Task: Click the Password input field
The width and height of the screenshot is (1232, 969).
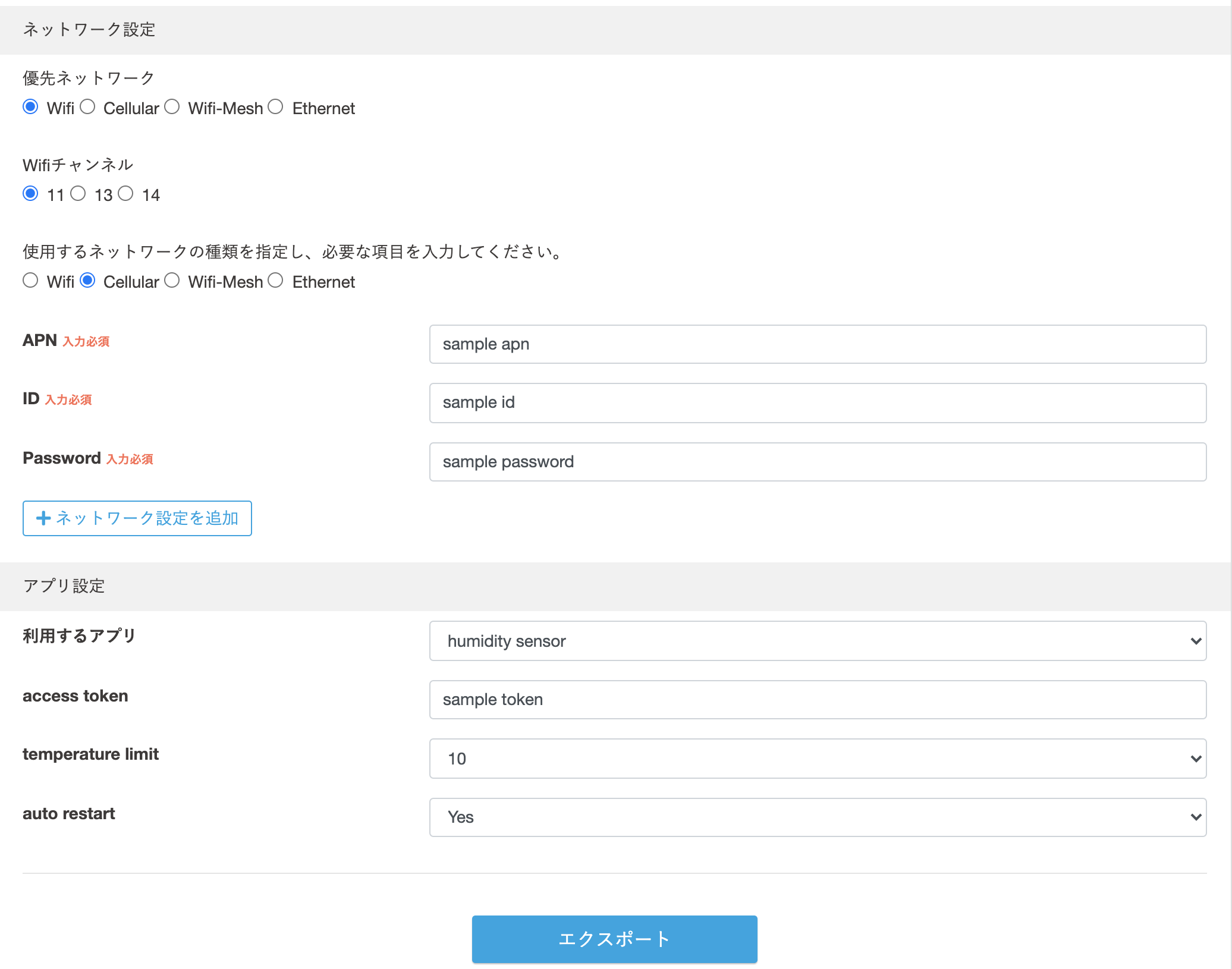Action: point(818,462)
